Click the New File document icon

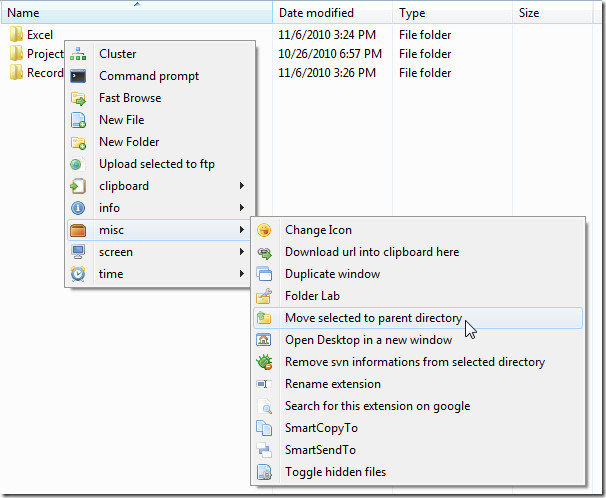pyautogui.click(x=78, y=120)
